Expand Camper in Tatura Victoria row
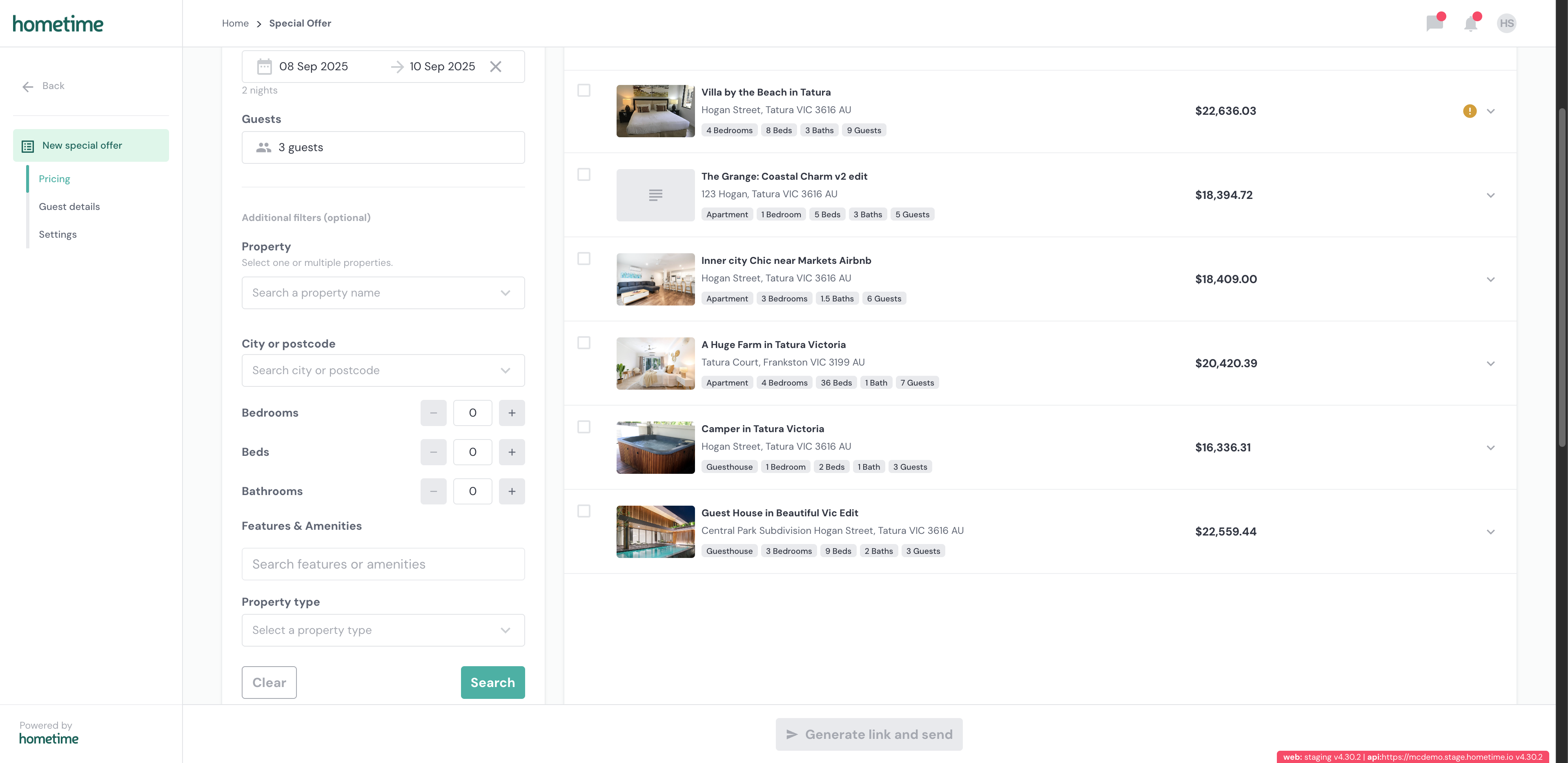This screenshot has height=763, width=1568. pos(1491,448)
